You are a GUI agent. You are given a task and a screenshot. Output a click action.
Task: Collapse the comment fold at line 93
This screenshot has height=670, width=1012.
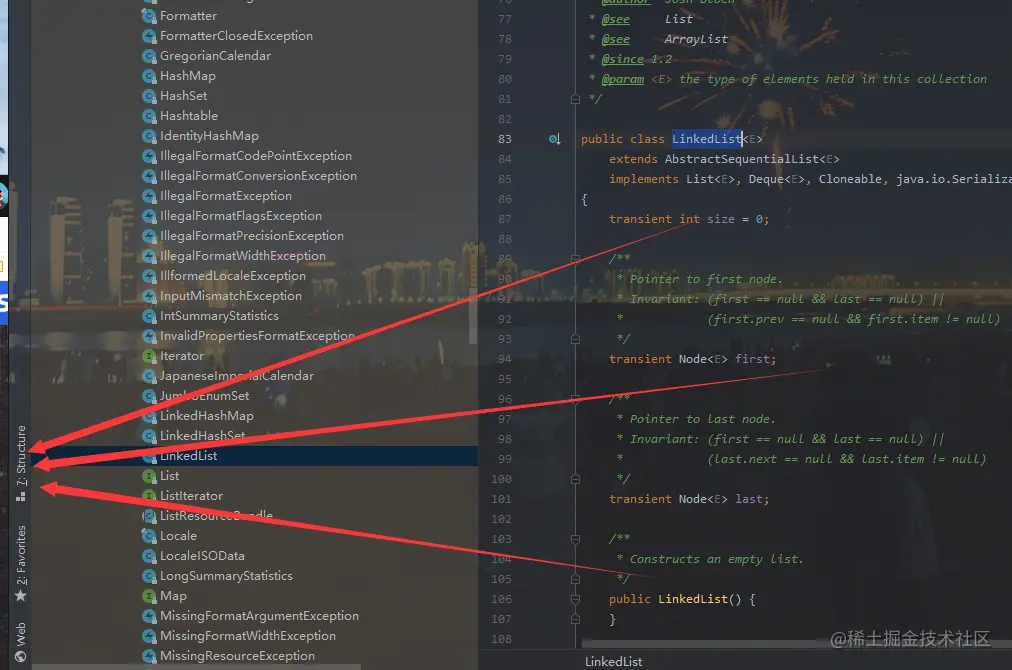pyautogui.click(x=575, y=339)
